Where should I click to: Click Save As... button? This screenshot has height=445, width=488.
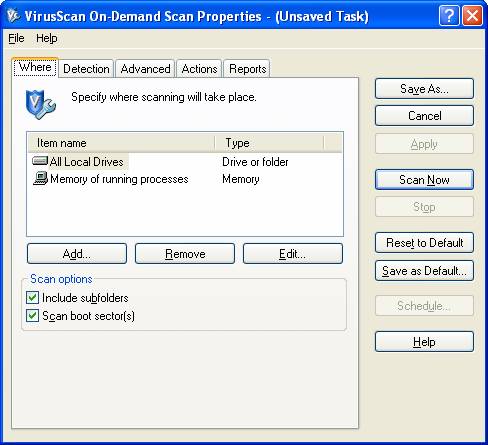[424, 89]
